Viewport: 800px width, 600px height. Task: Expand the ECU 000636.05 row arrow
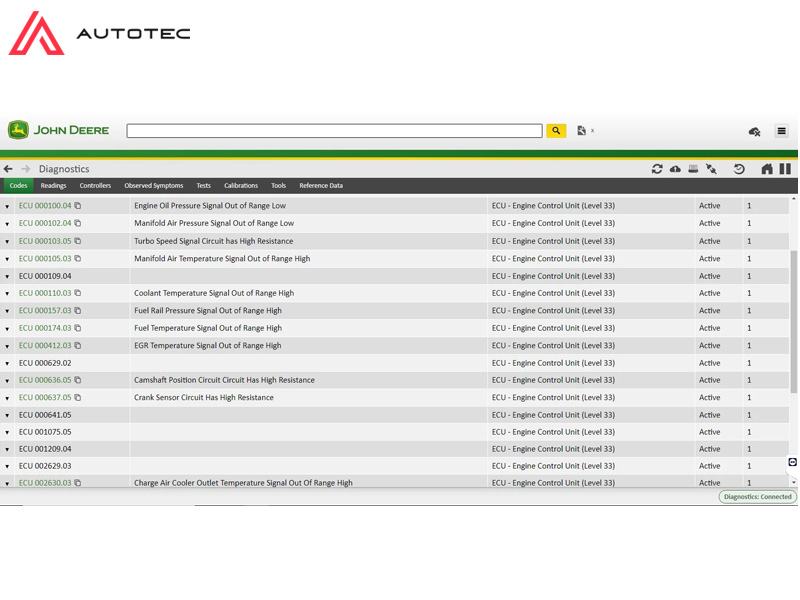7,381
